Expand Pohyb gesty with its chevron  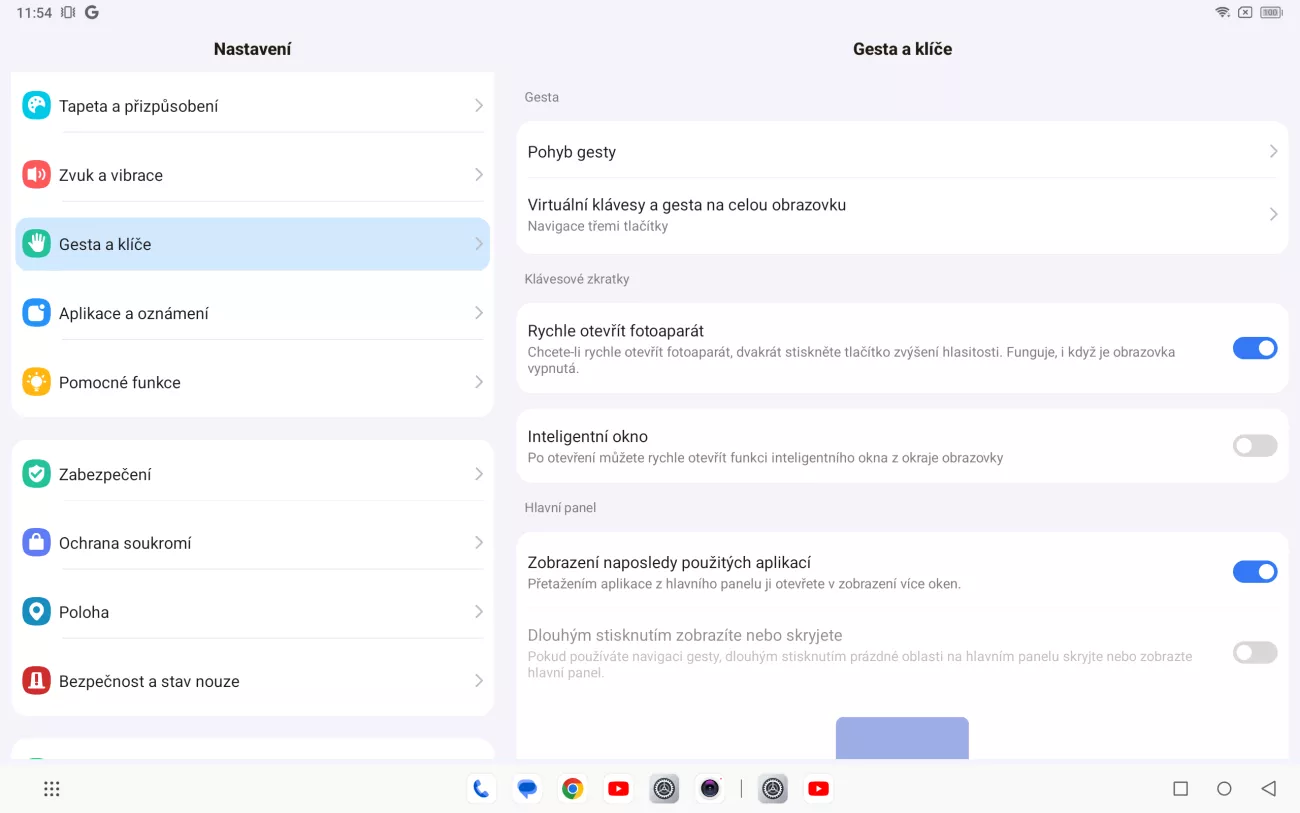[1273, 152]
